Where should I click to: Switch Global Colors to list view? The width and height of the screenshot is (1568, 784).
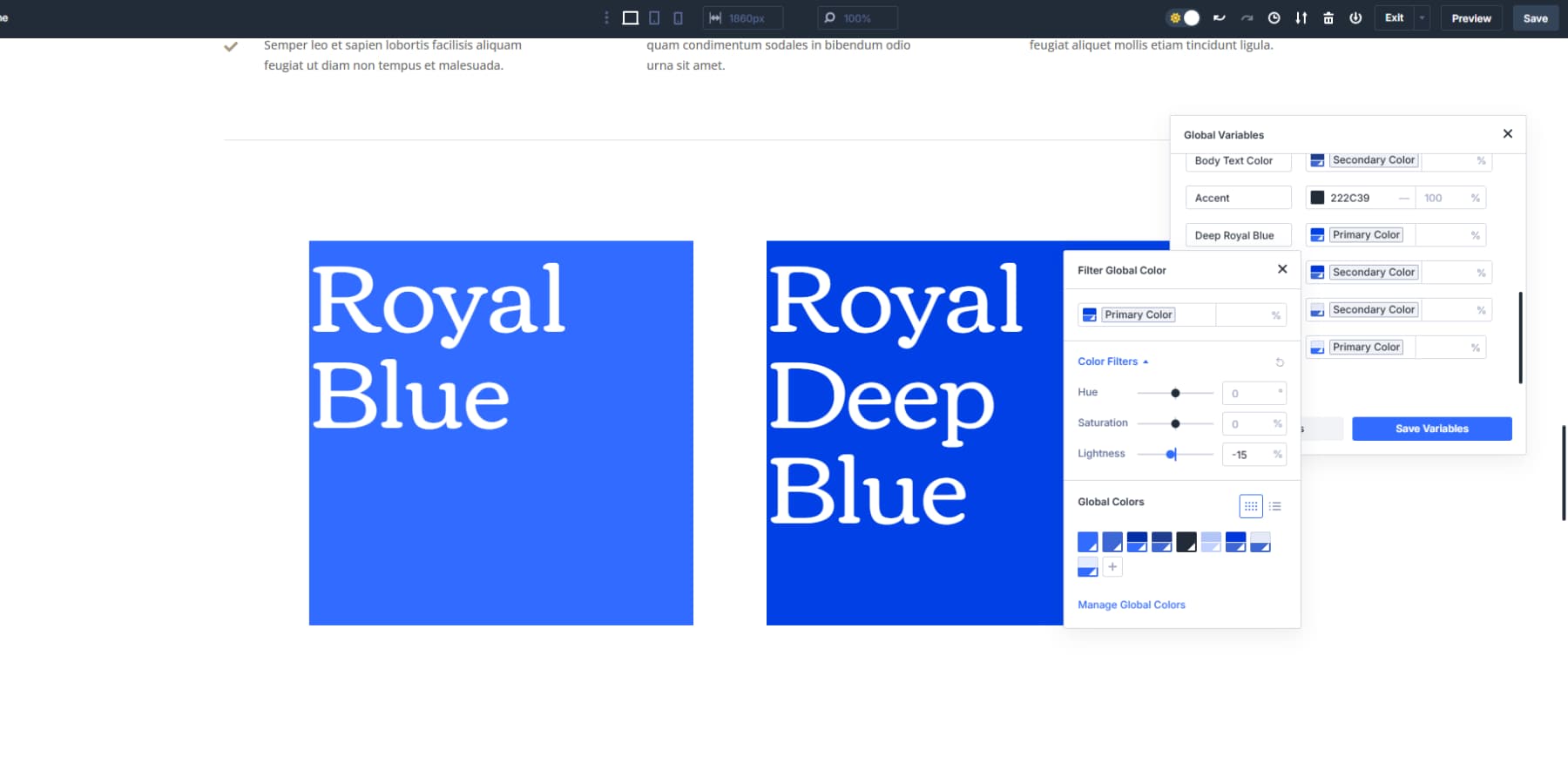1275,506
